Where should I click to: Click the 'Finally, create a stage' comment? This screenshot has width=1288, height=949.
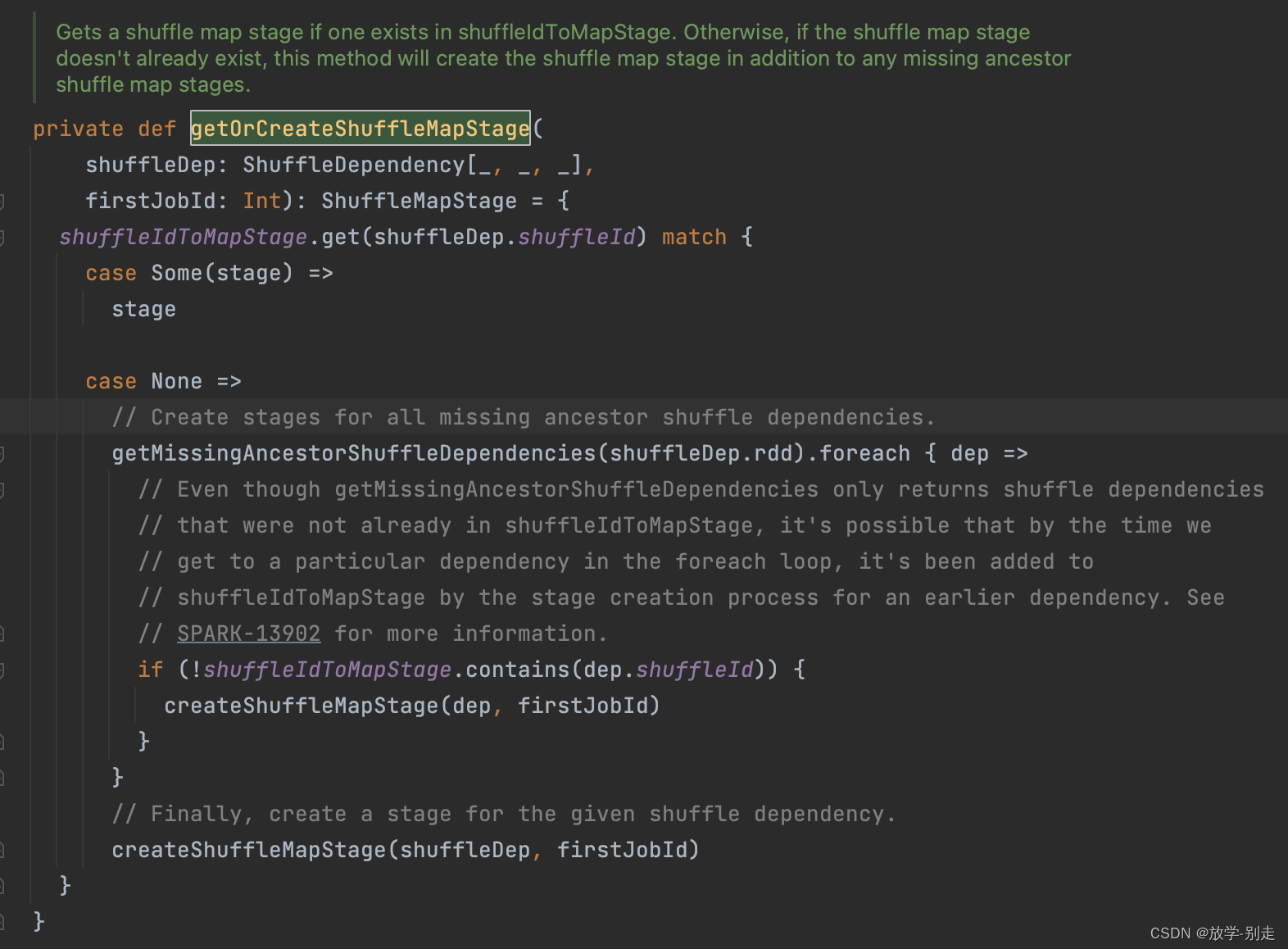click(504, 814)
